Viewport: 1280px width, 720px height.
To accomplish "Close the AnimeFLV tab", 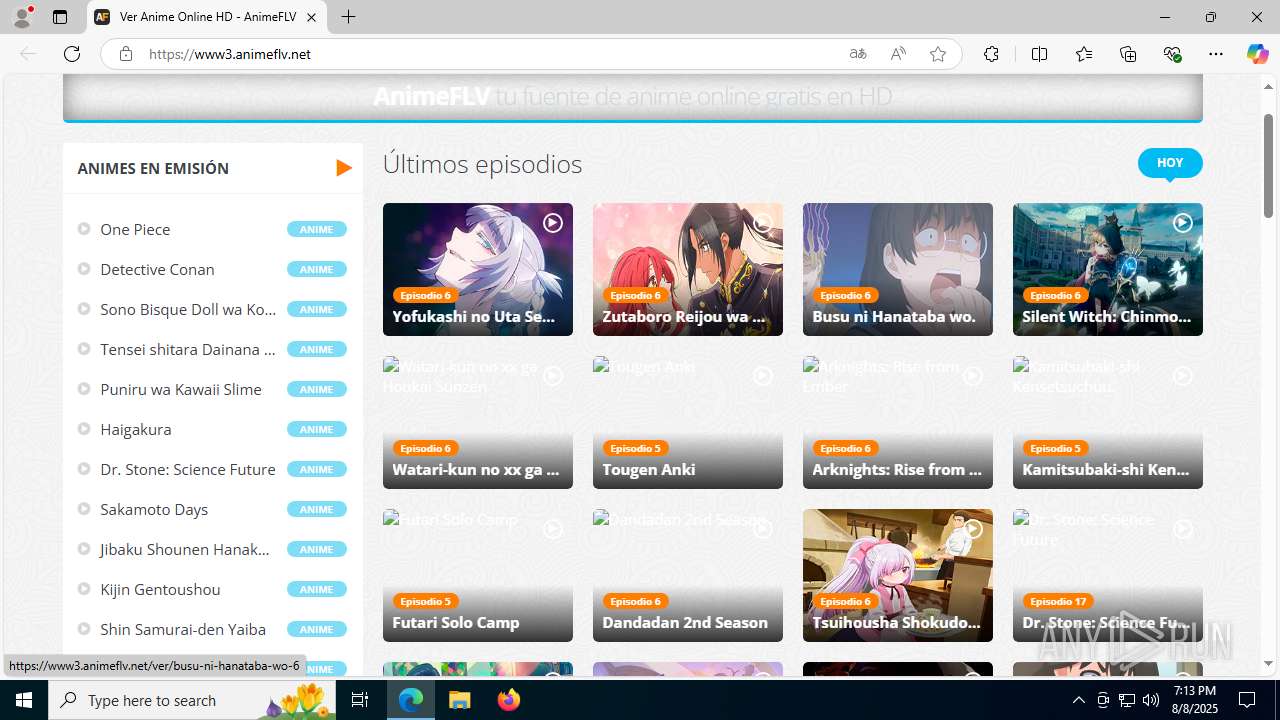I will [311, 17].
